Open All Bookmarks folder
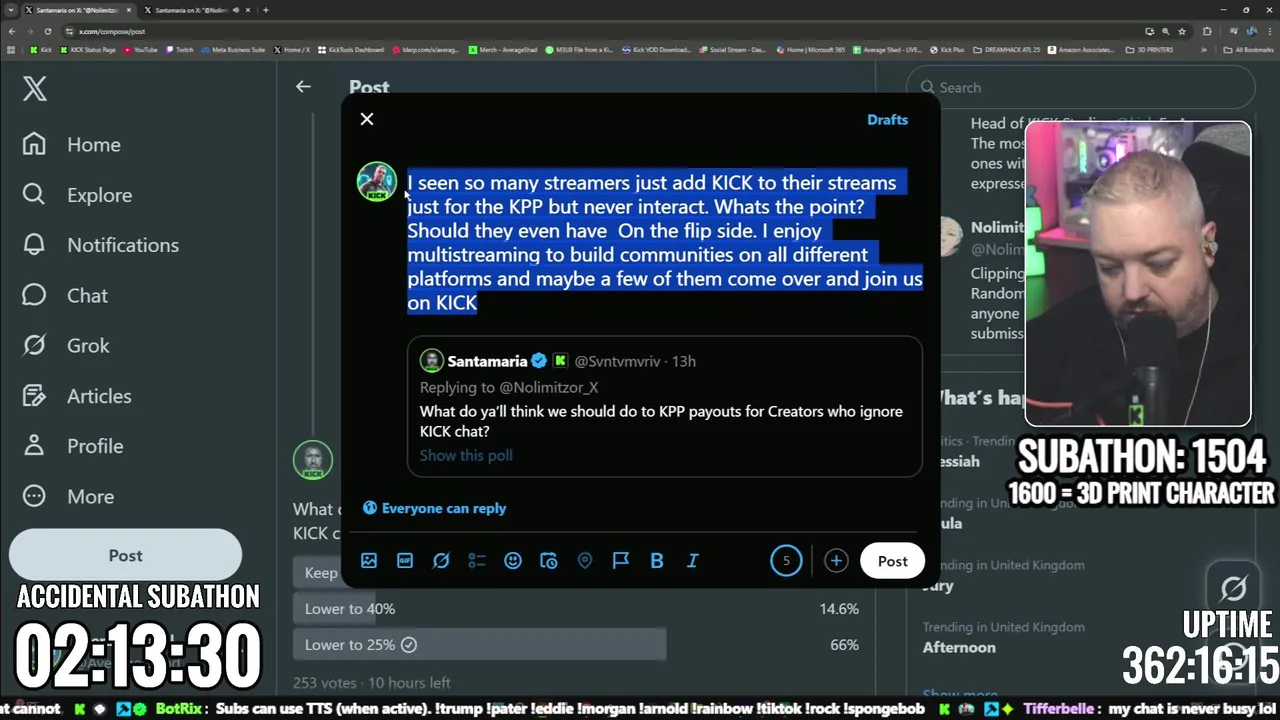The width and height of the screenshot is (1280, 720). pyautogui.click(x=1249, y=49)
